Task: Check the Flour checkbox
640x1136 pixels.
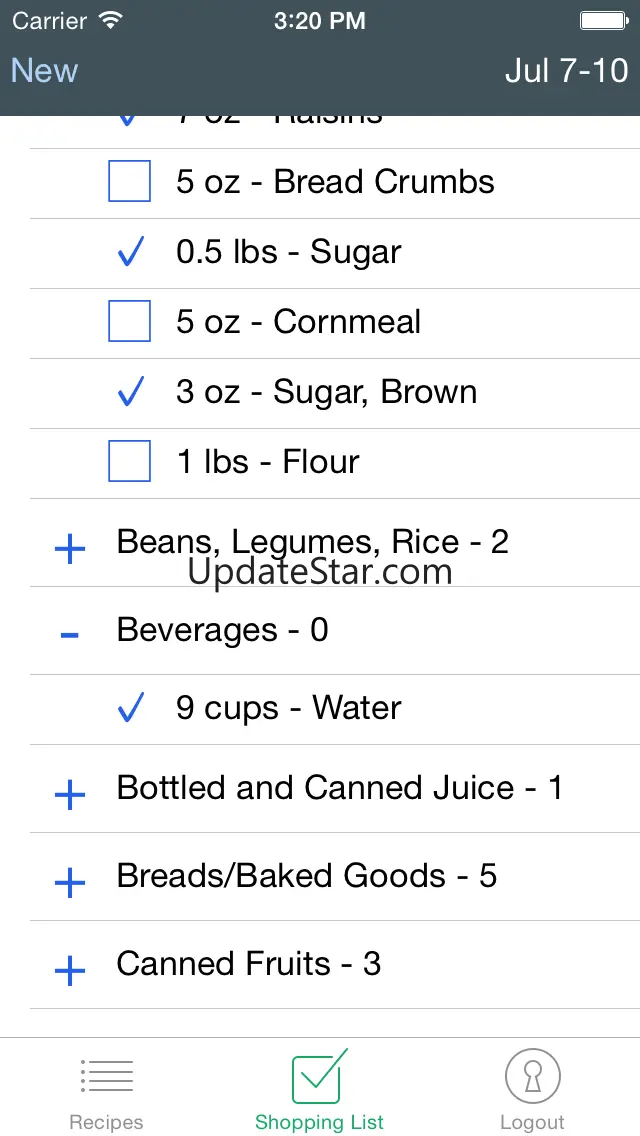Action: [130, 462]
